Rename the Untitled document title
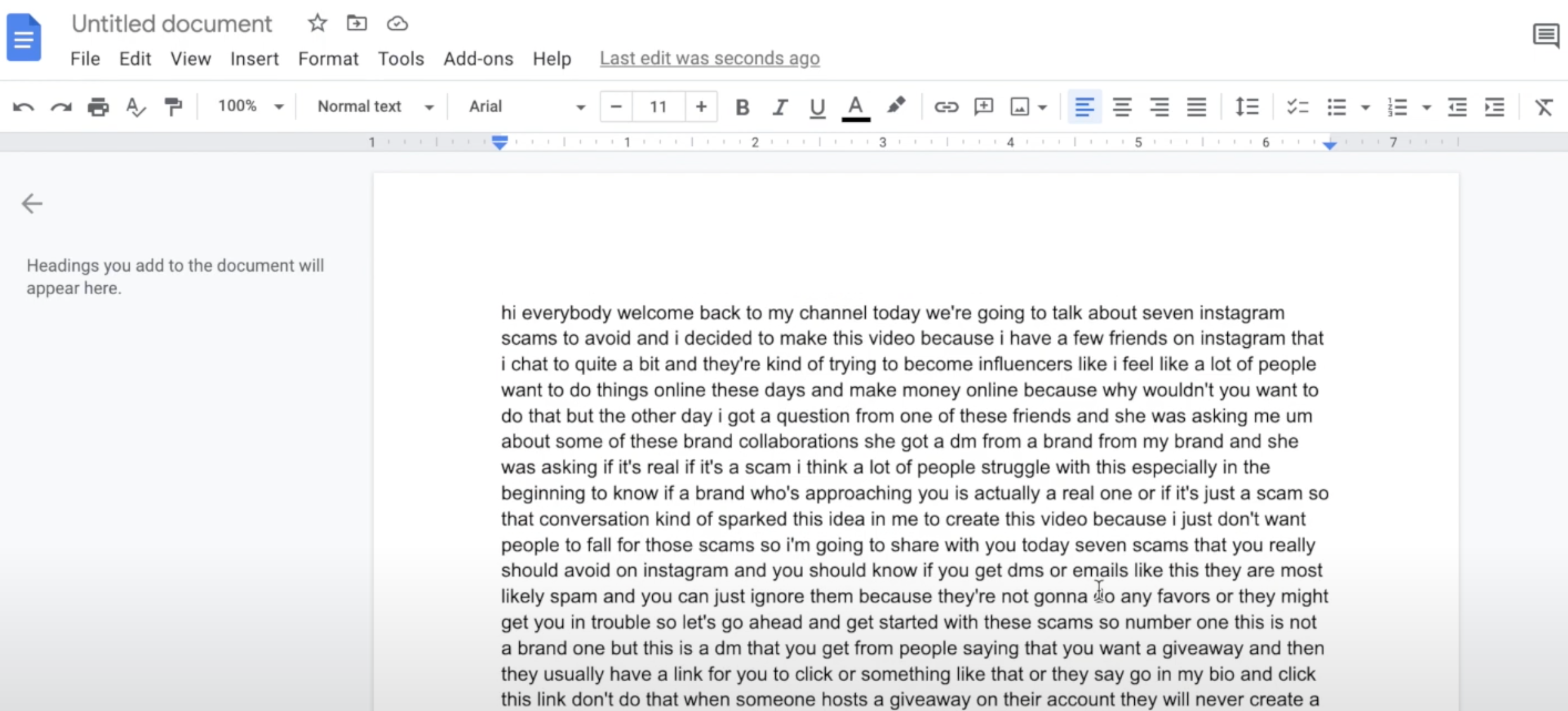This screenshot has height=711, width=1568. point(172,23)
